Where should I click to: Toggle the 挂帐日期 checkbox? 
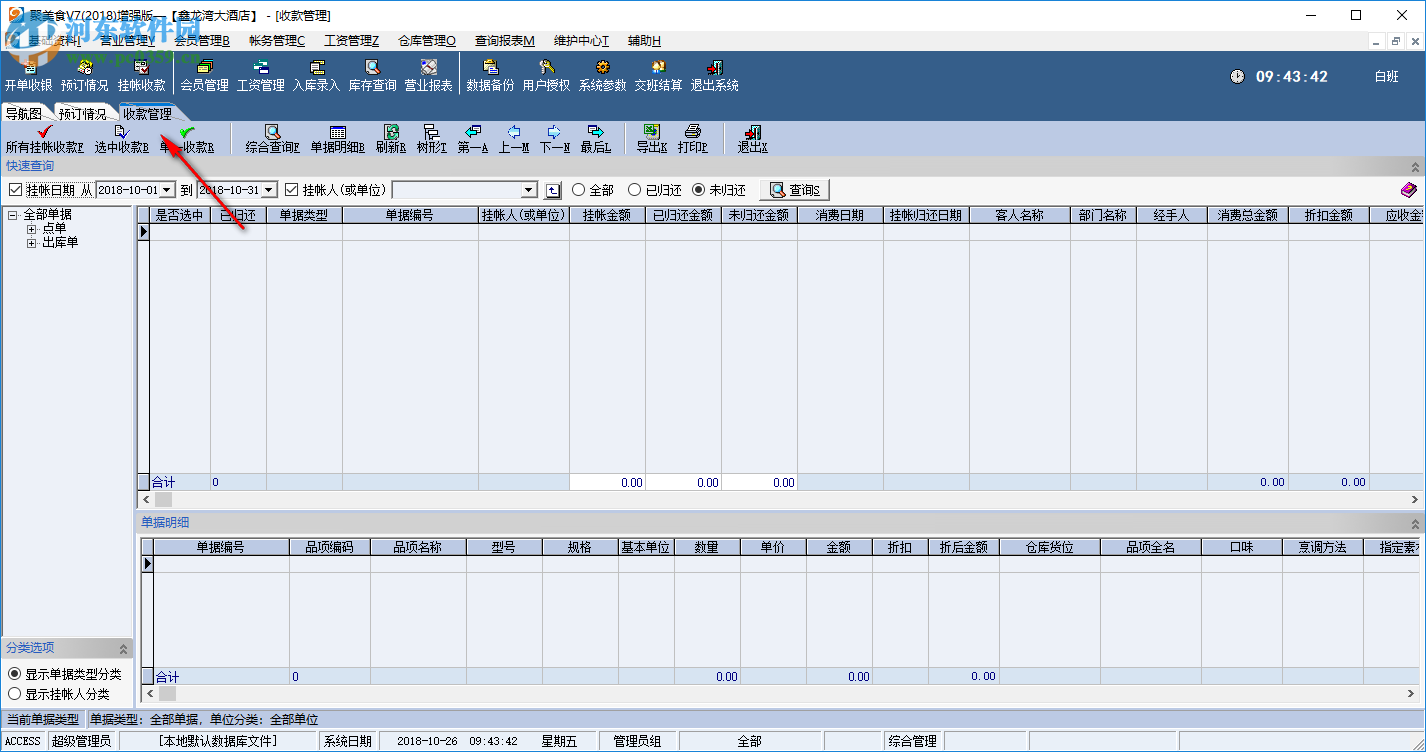point(15,190)
